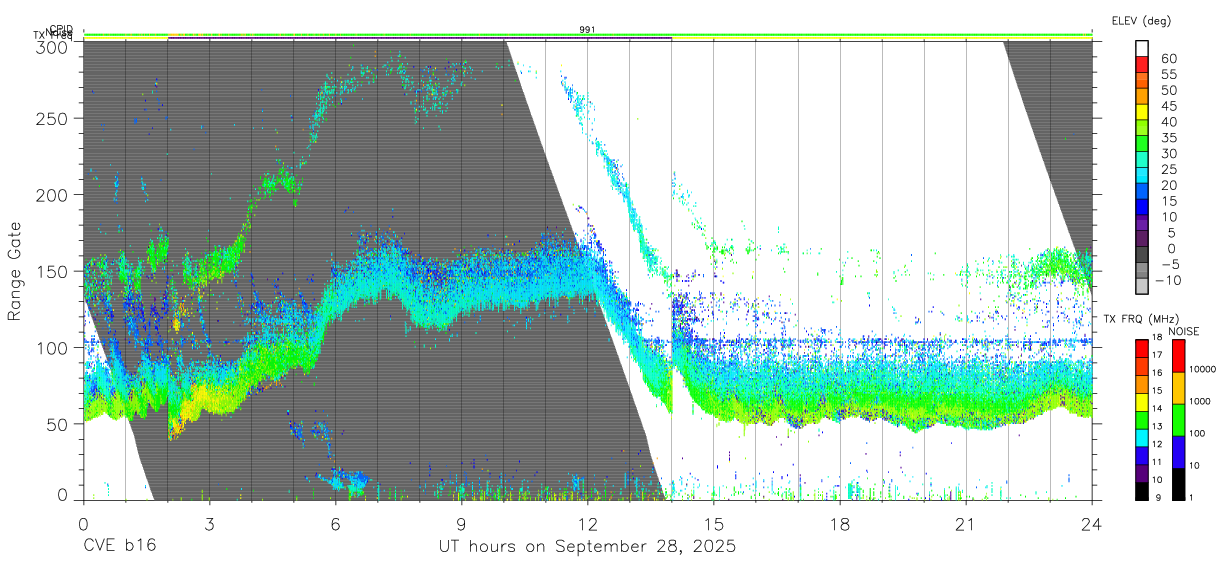Click the x-axis tick label '15' hours
The image size is (1228, 567).
(713, 524)
